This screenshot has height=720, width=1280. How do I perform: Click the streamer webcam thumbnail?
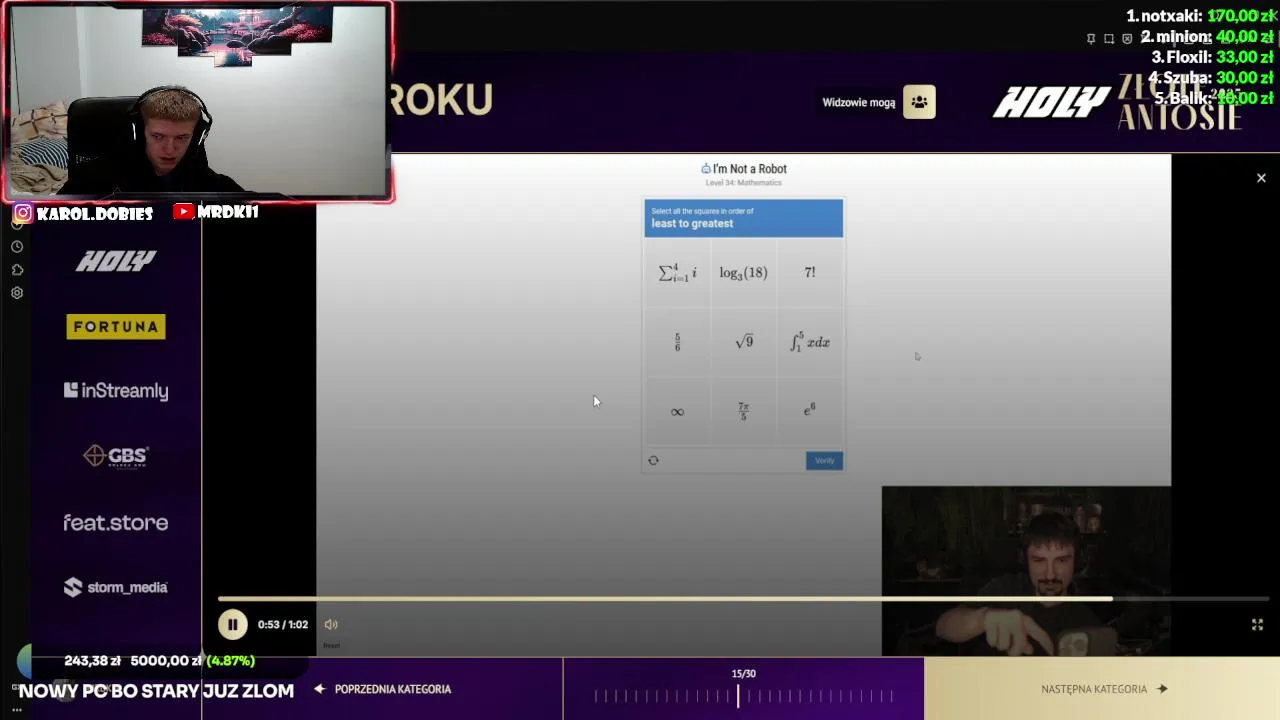click(197, 100)
